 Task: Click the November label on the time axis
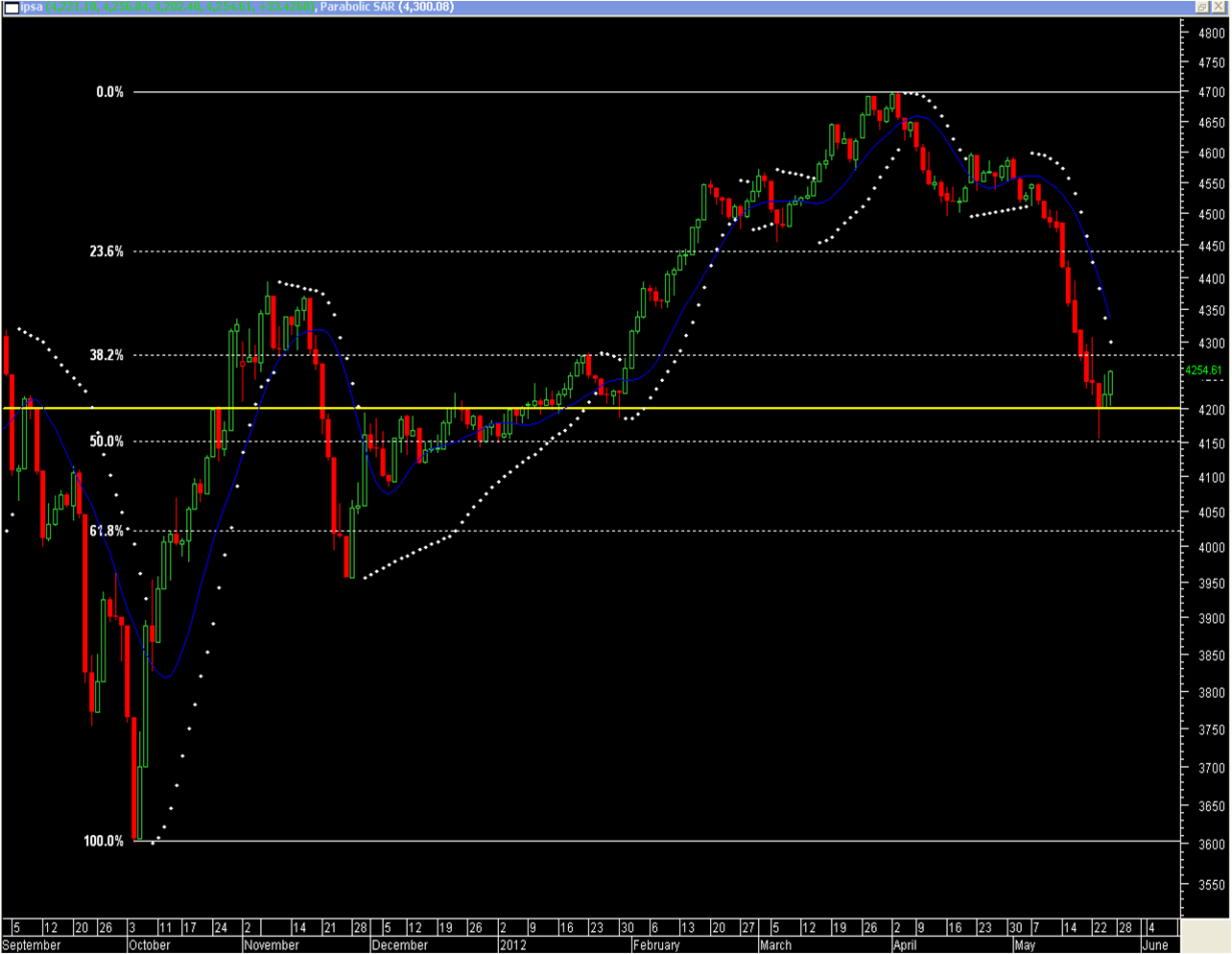coord(272,945)
